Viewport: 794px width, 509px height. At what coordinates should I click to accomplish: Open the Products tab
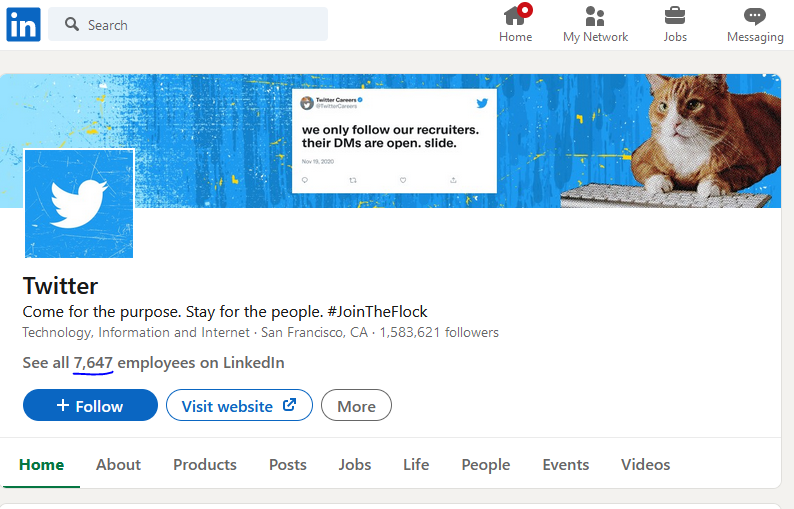(x=205, y=464)
